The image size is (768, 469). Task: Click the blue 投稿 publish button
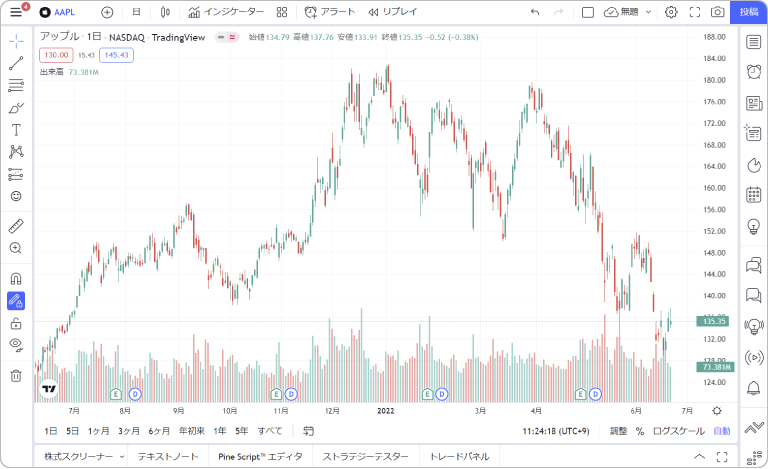coord(749,12)
